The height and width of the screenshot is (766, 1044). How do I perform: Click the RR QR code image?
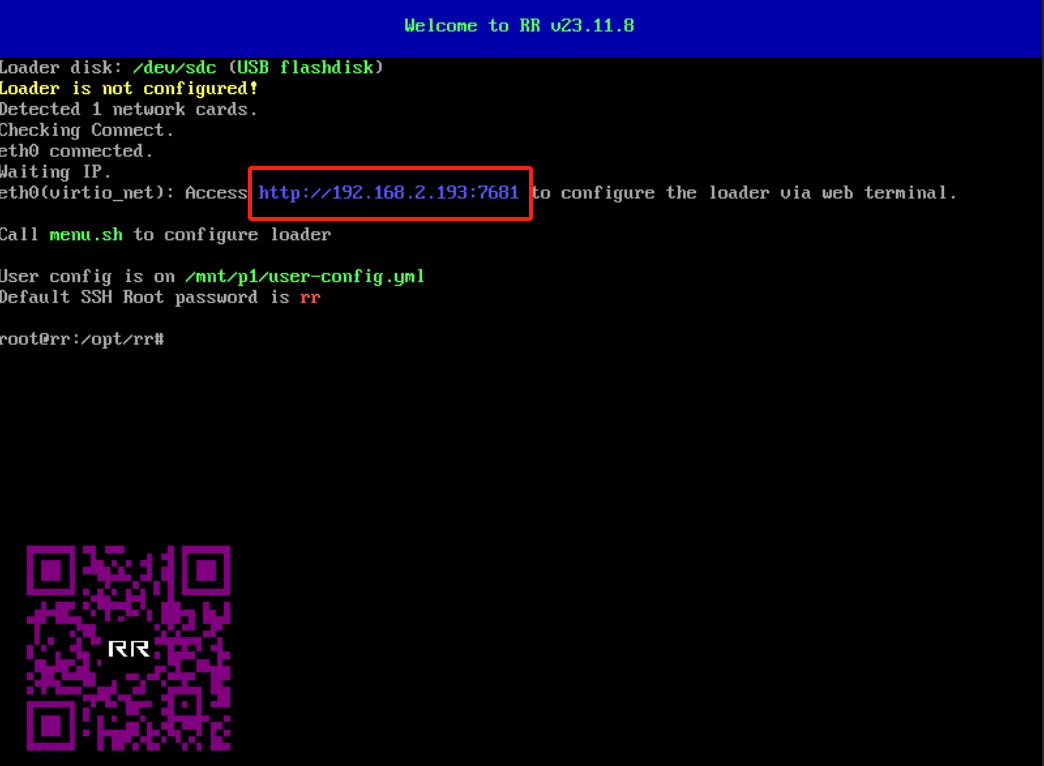pyautogui.click(x=129, y=647)
